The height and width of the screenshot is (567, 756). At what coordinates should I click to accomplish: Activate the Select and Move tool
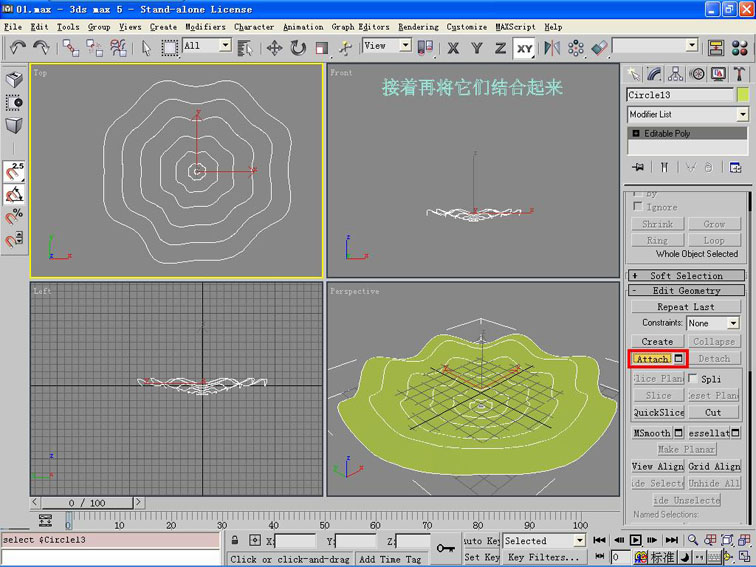[x=274, y=48]
